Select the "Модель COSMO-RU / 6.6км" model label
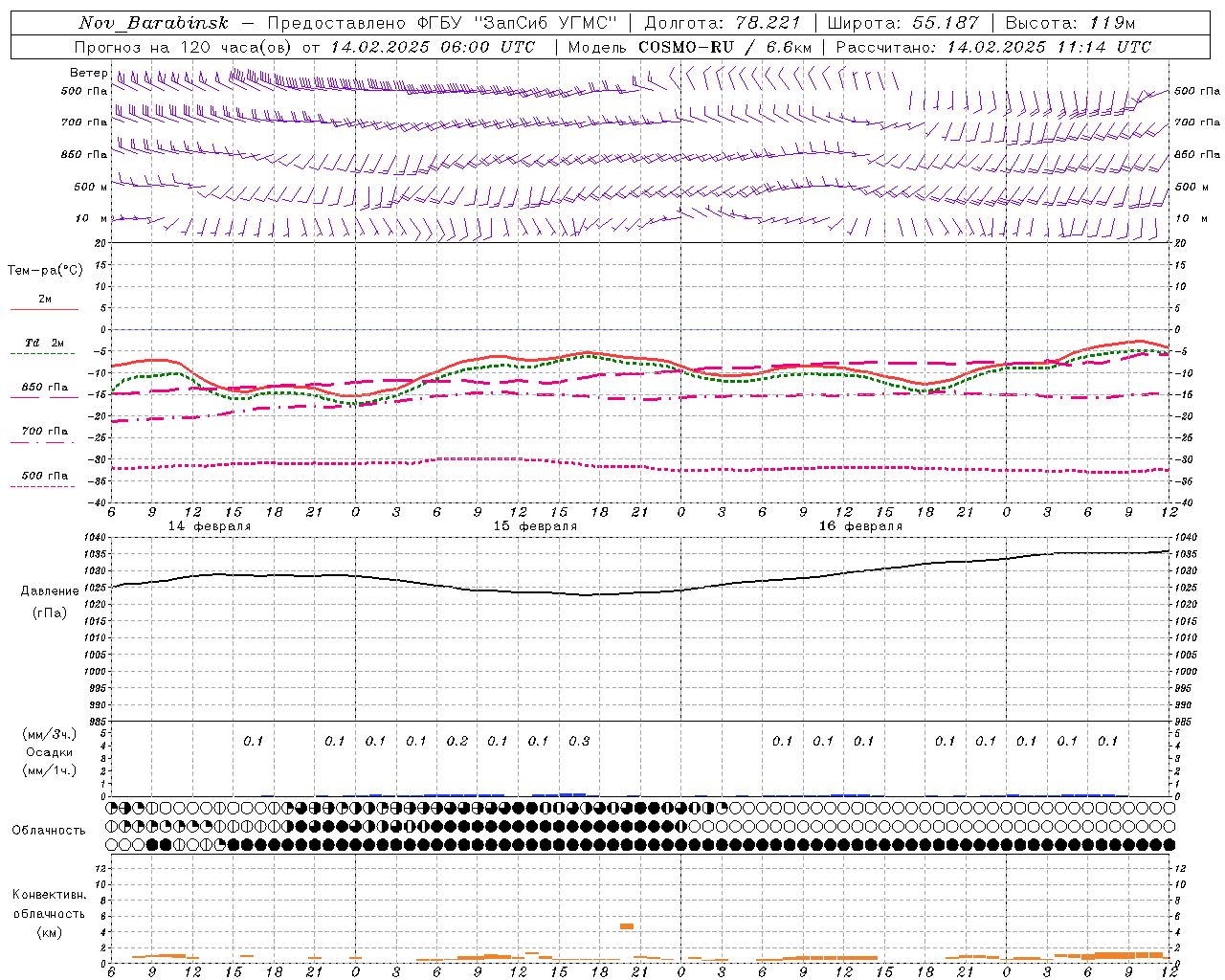This screenshot has width=1225, height=980. point(690,47)
